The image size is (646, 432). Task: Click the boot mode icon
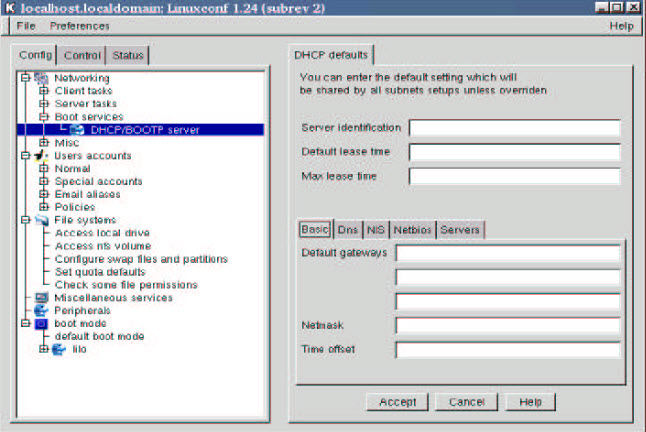41,323
